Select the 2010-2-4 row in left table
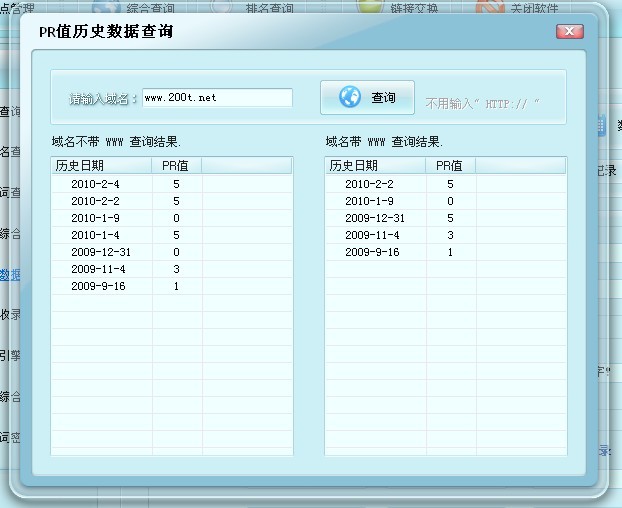 coord(172,184)
